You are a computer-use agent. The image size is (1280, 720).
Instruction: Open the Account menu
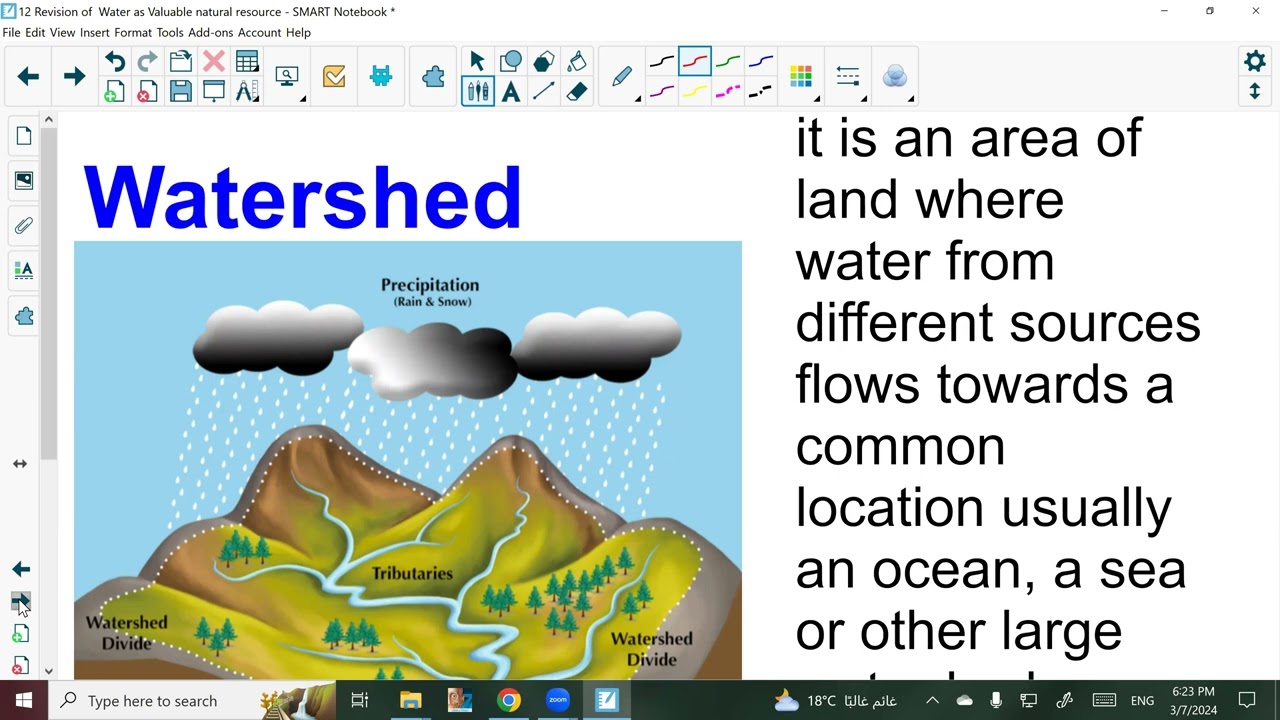(x=260, y=33)
